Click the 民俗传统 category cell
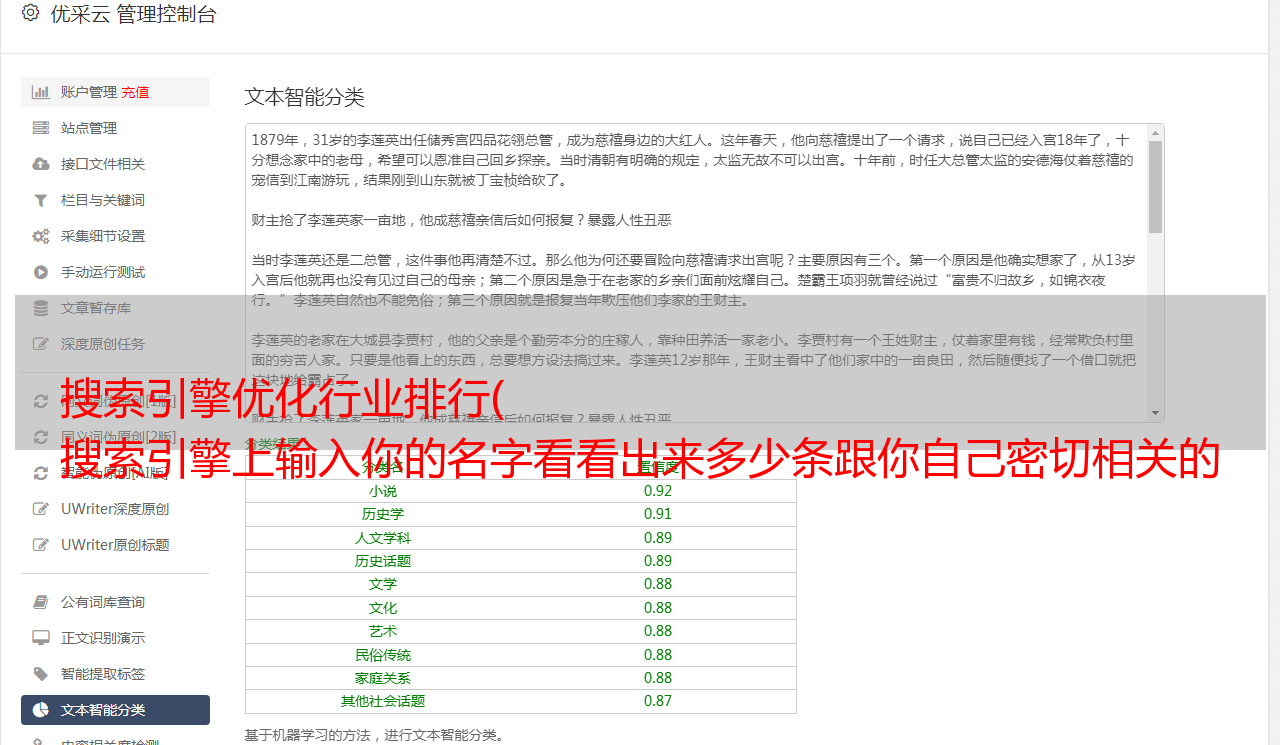The image size is (1280, 745). [x=383, y=655]
